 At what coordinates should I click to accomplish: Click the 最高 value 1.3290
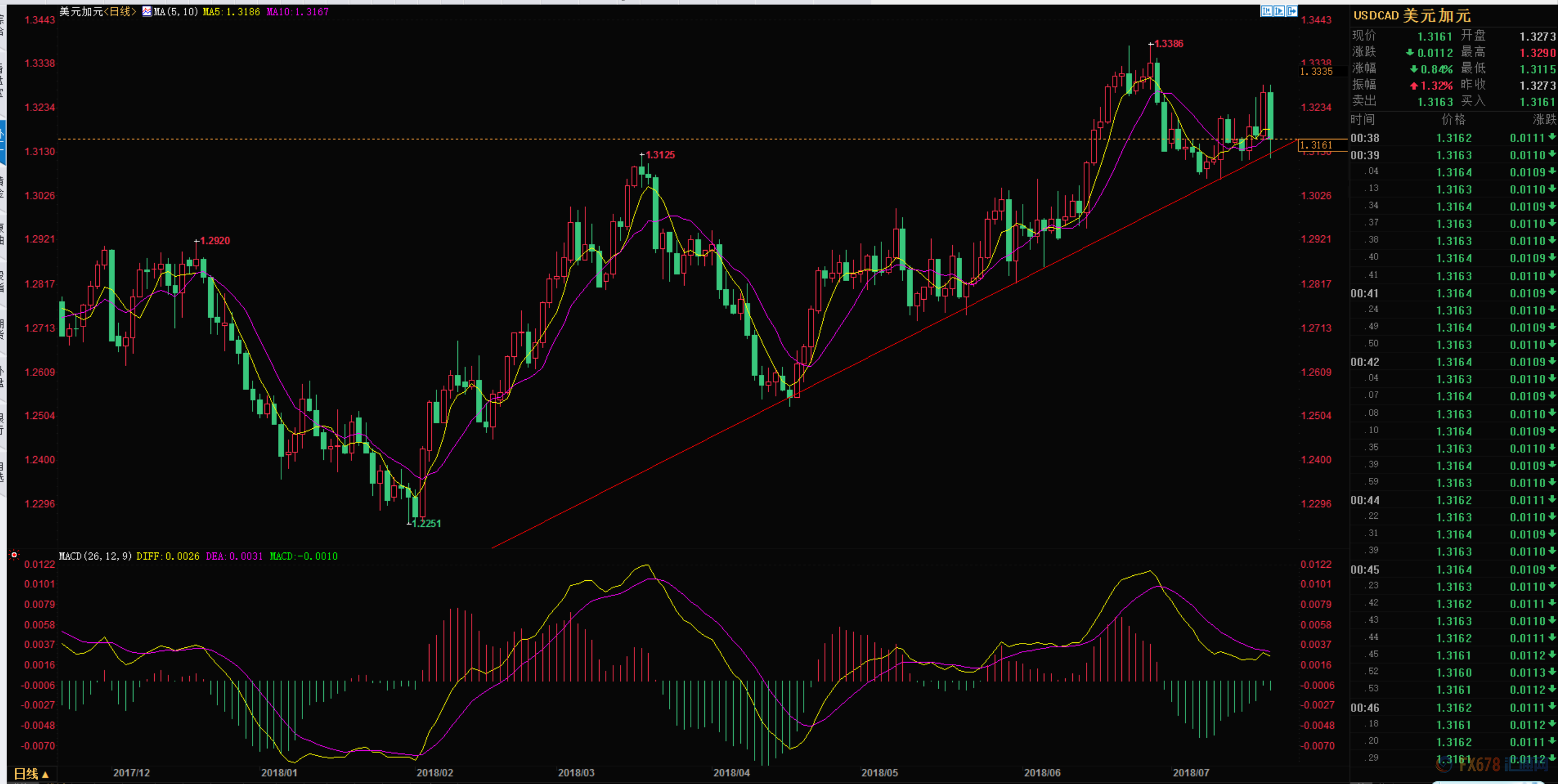pyautogui.click(x=1537, y=53)
